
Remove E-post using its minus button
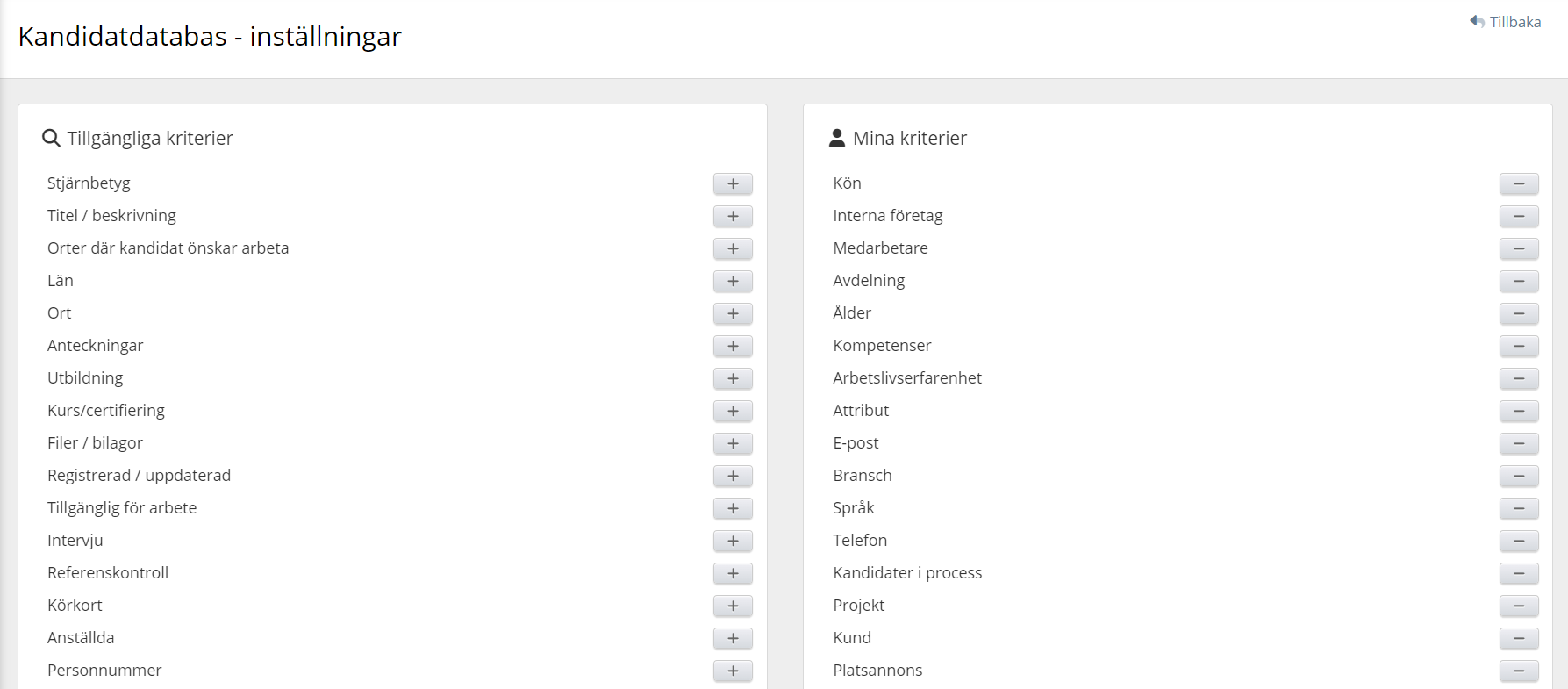tap(1518, 443)
